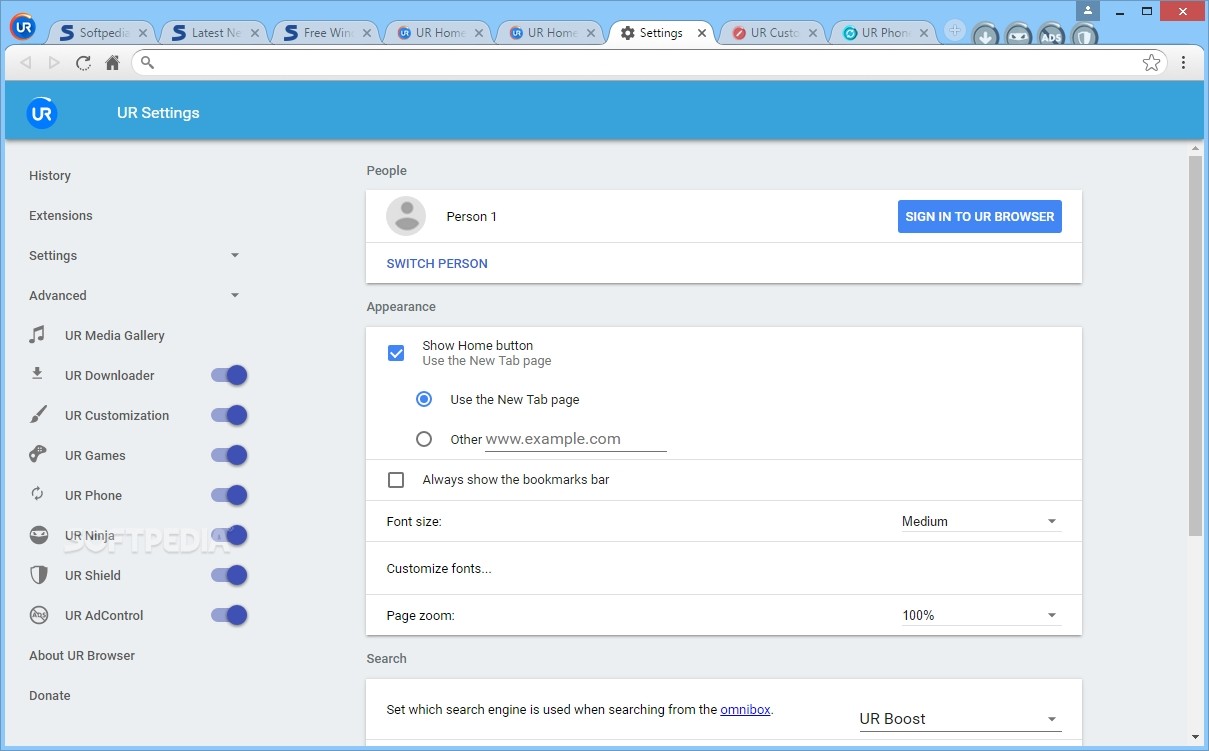Open the Font size Medium dropdown

(x=981, y=521)
